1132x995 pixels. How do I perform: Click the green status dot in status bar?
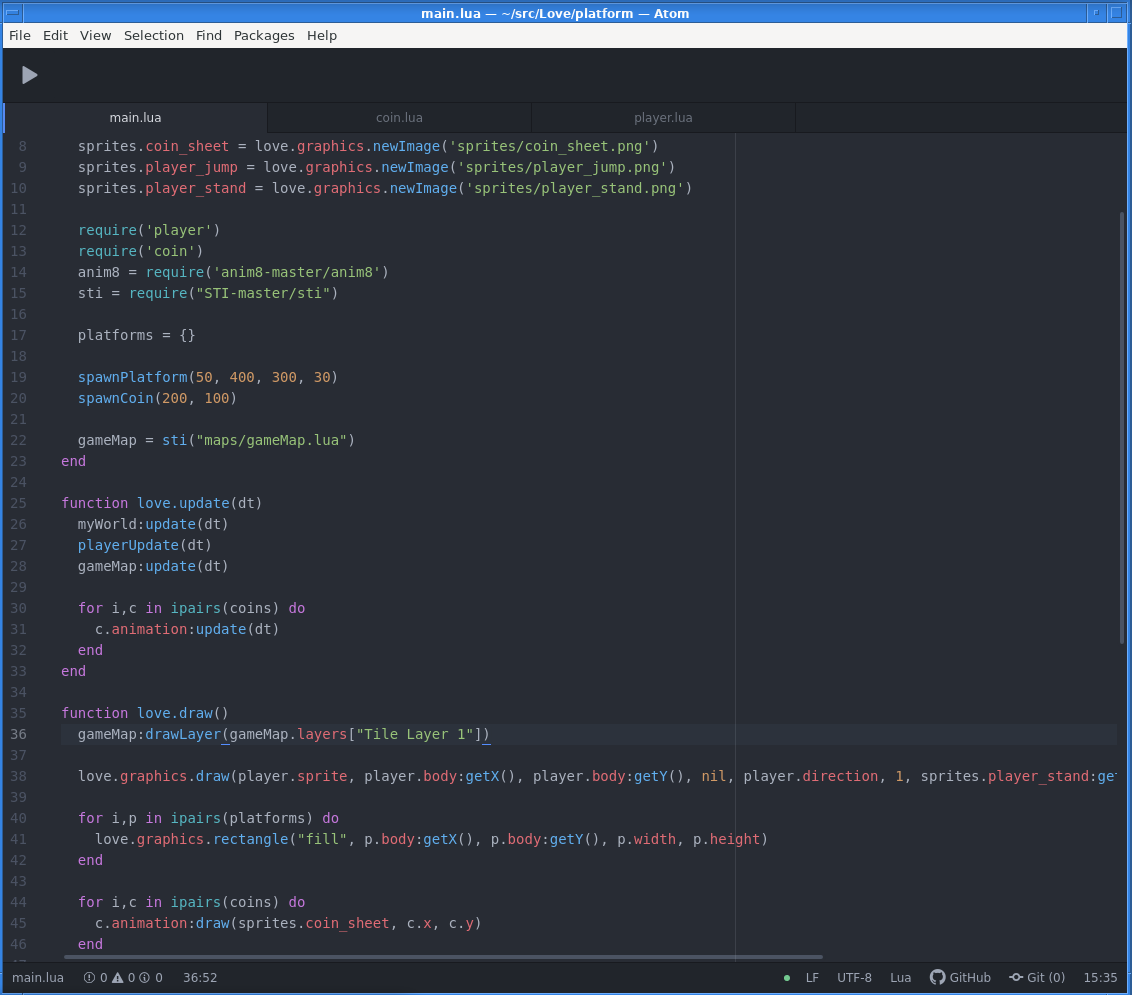[x=787, y=978]
